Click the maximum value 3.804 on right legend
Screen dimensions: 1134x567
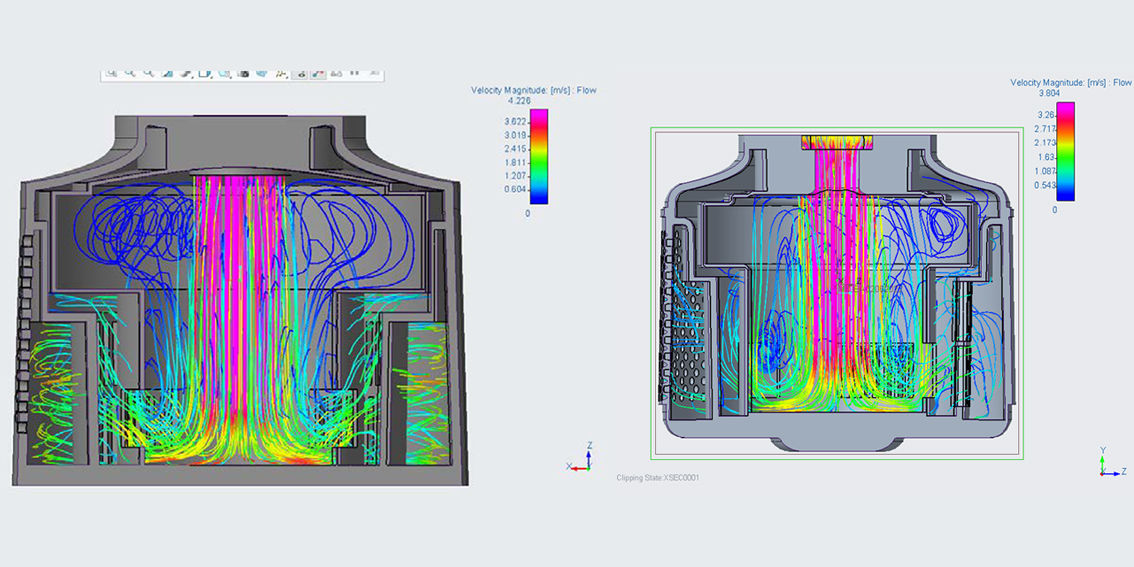click(x=1050, y=93)
